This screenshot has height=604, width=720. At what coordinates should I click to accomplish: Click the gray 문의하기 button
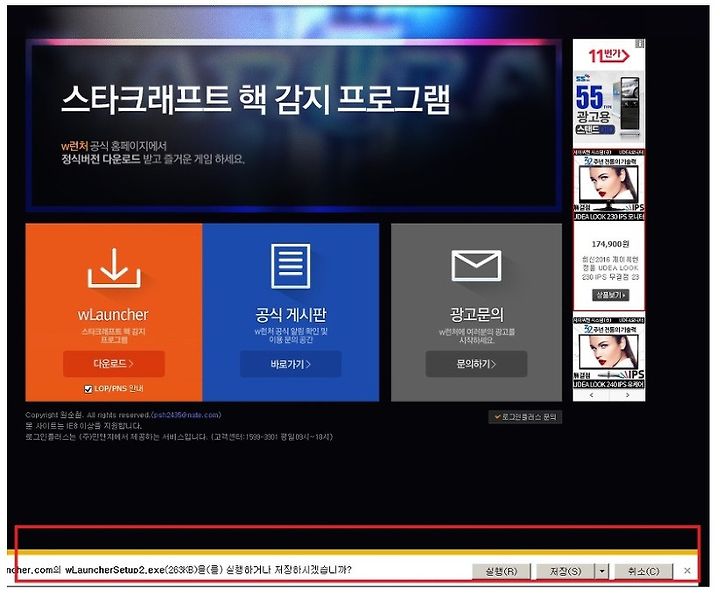(x=476, y=364)
